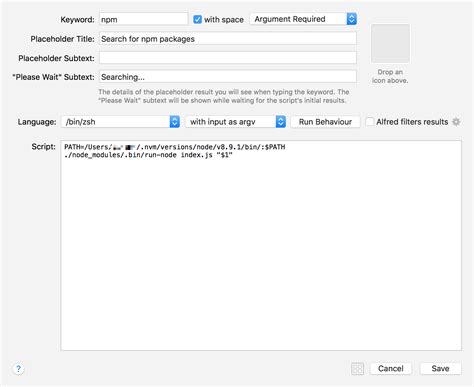Open the 'Argument Required' dropdown
The width and height of the screenshot is (474, 387).
pos(303,19)
